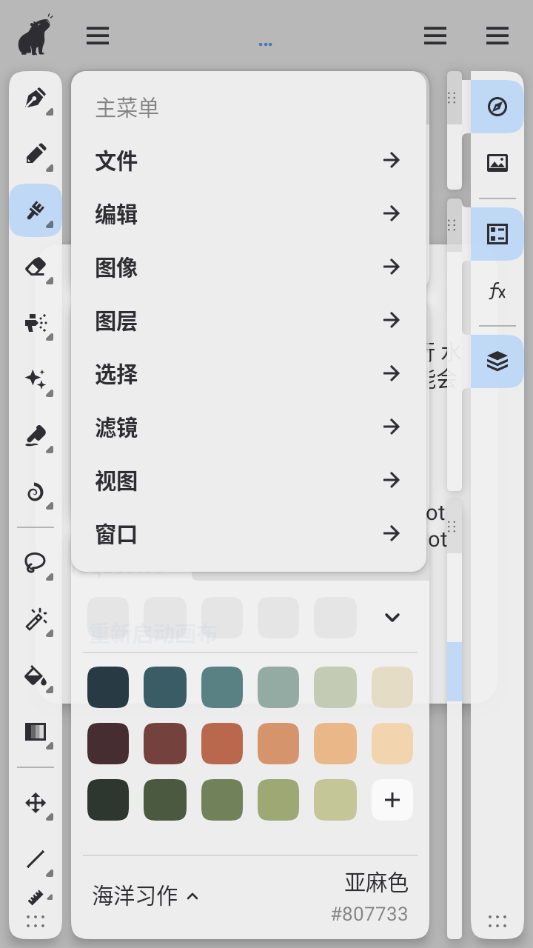Click the #807733 hex value
533x948 pixels.
pyautogui.click(x=369, y=914)
